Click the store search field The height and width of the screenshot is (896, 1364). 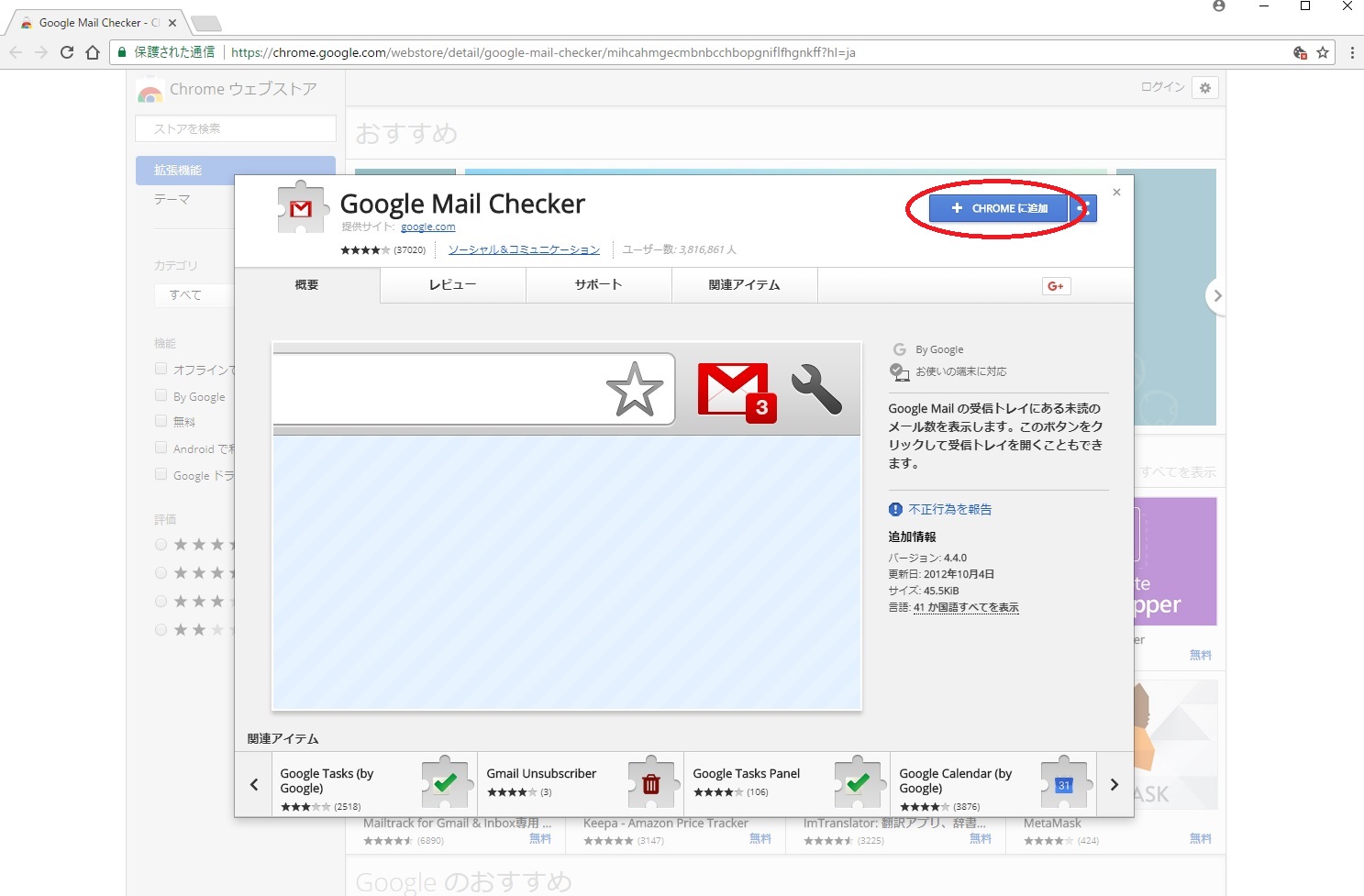pos(236,128)
